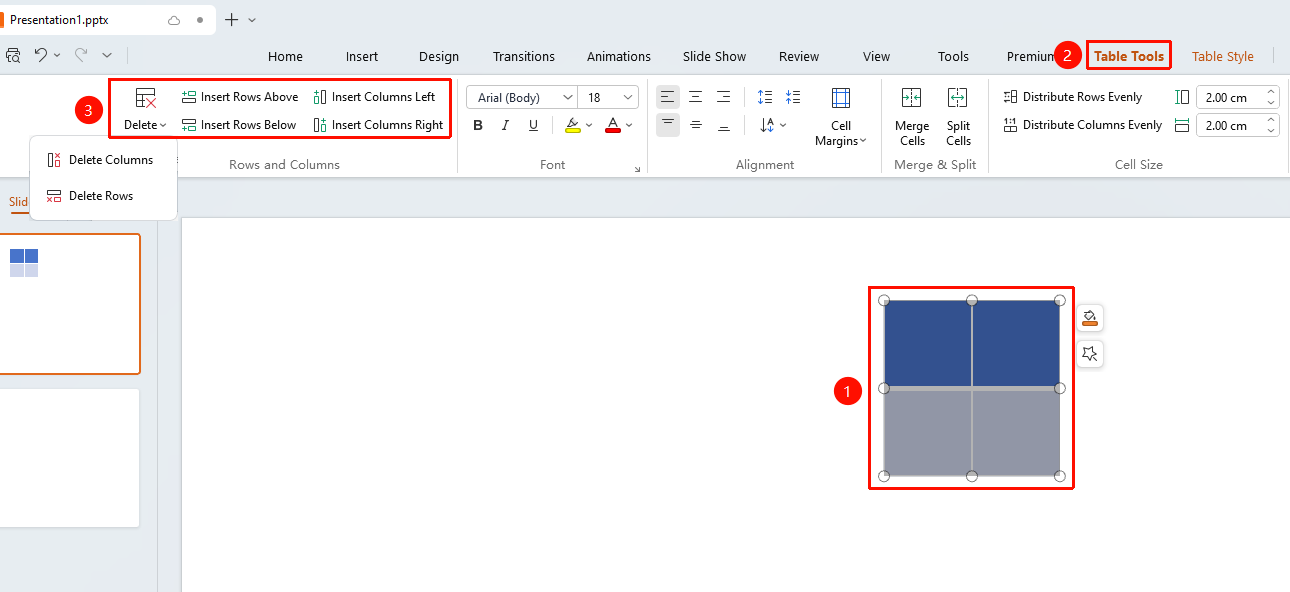
Task: Insert columns to the right
Action: 378,125
